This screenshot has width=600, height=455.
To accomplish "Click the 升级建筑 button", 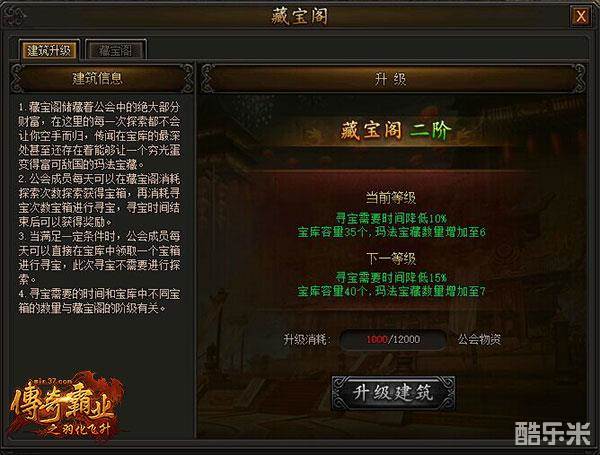I will [x=393, y=393].
